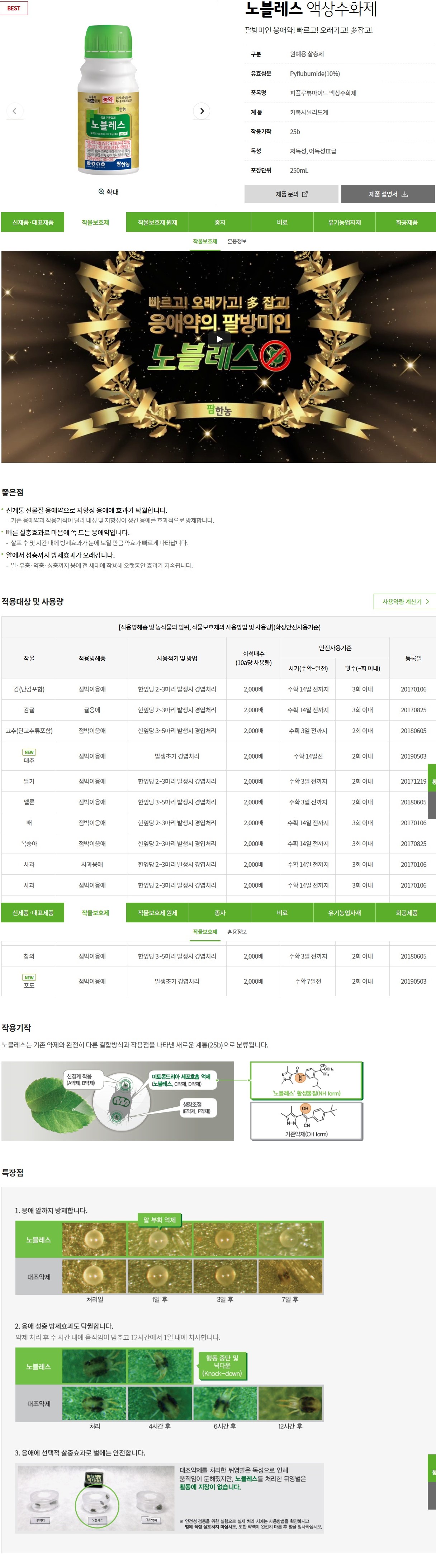Click the 고추(단고추류포함) crop cell
The width and height of the screenshot is (436, 1568).
pos(29,731)
